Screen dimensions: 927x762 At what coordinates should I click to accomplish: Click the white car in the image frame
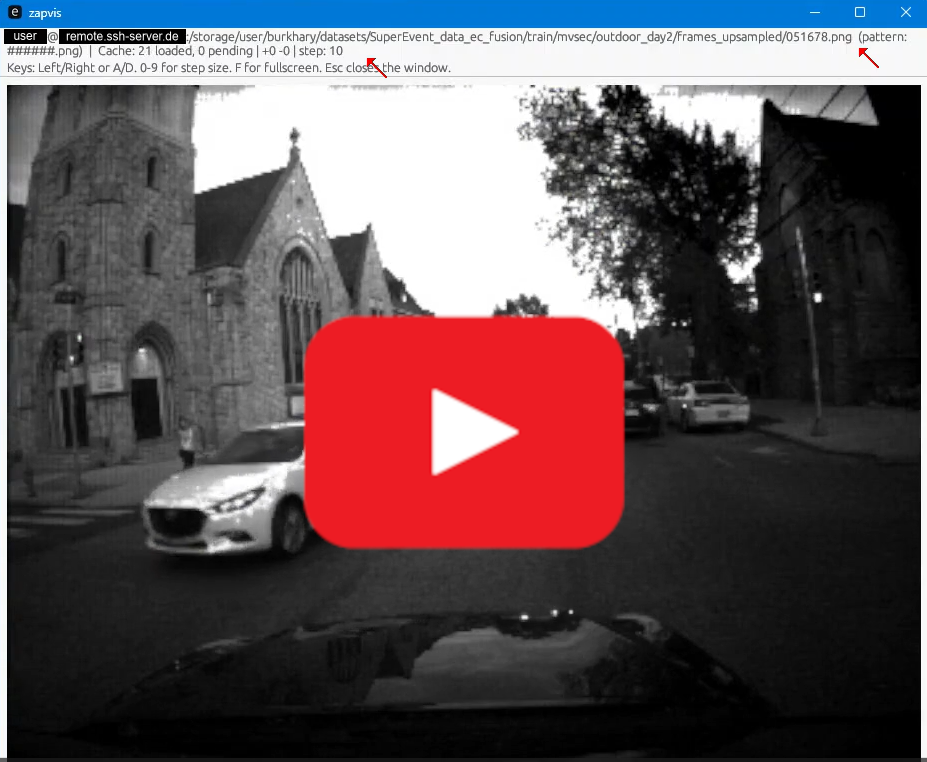point(228,488)
